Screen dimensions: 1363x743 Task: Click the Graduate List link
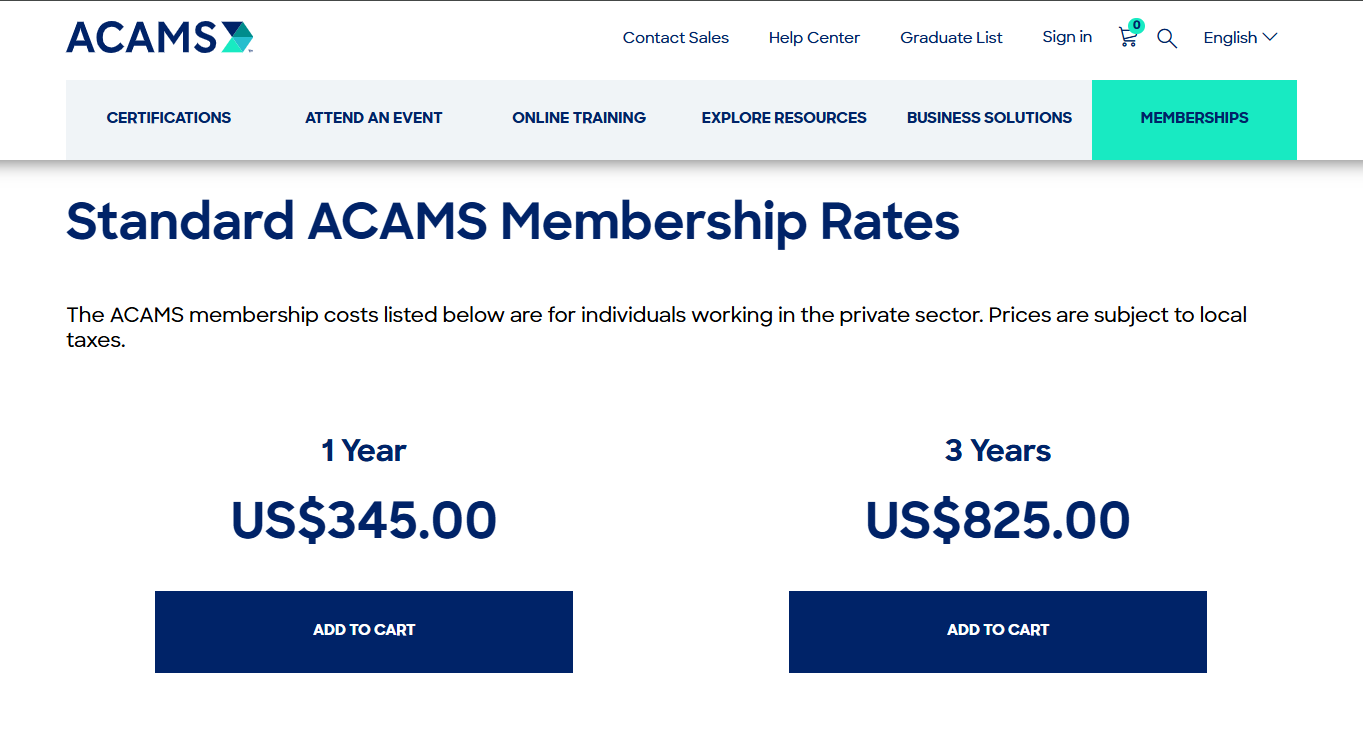[x=951, y=37]
